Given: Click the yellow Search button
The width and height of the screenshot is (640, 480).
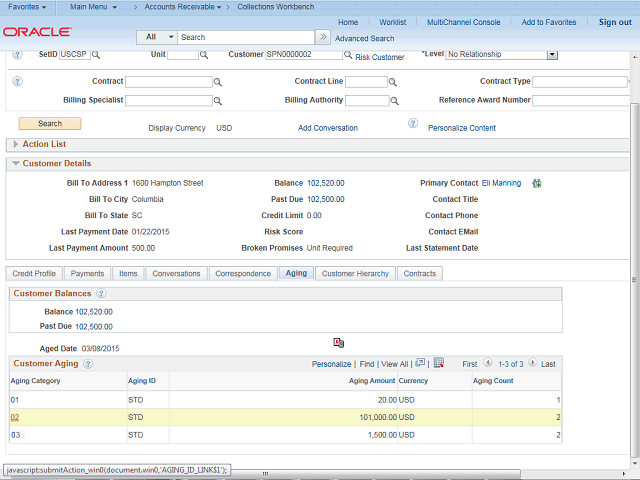Looking at the screenshot, I should pos(50,124).
